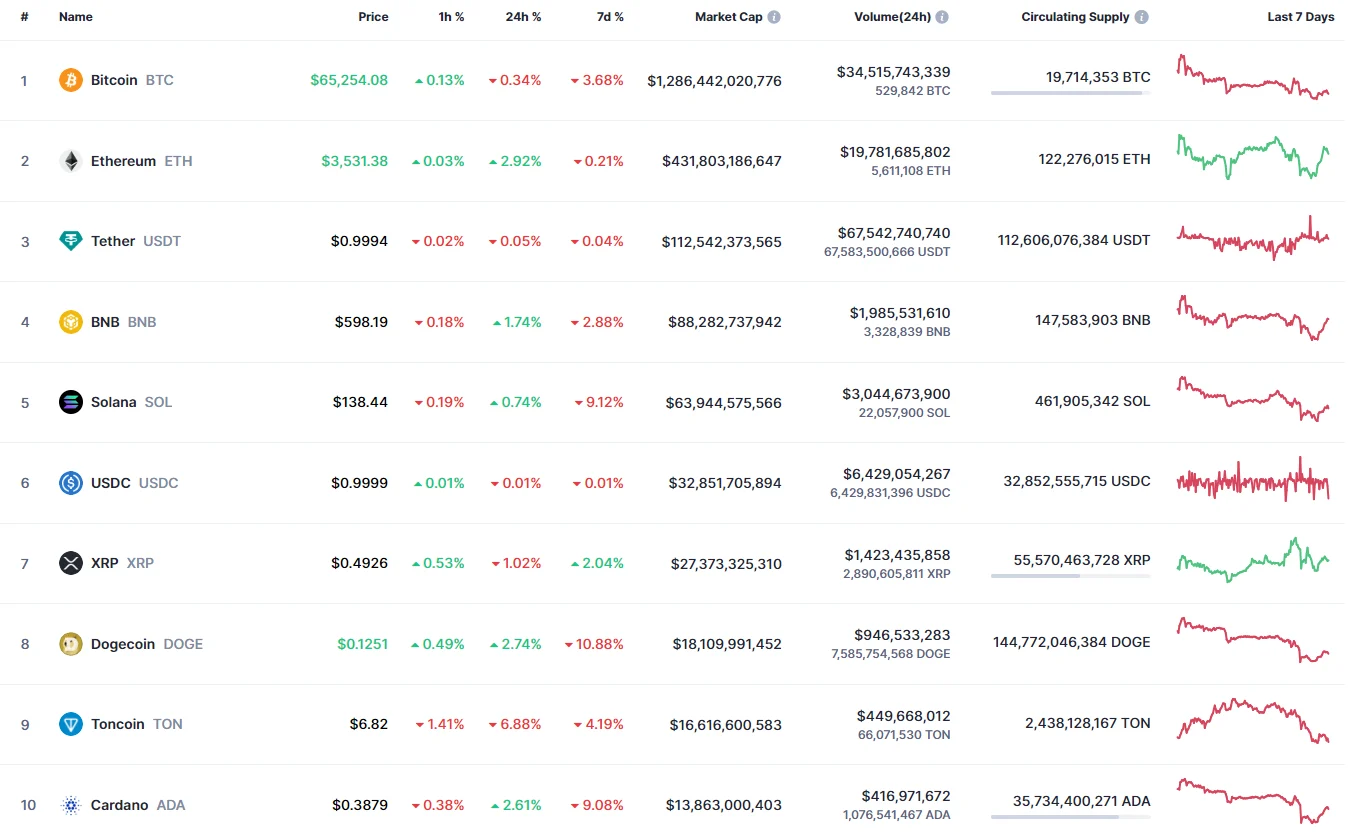Click the Market Cap info icon
Image resolution: width=1354 pixels, height=838 pixels.
click(x=774, y=17)
